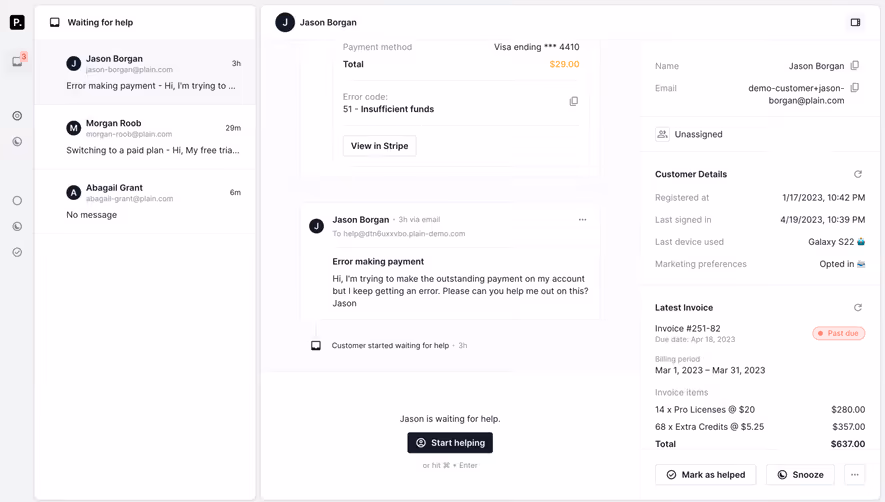Open Morgan Roob's paid plan conversation
This screenshot has width=885, height=502.
145,137
